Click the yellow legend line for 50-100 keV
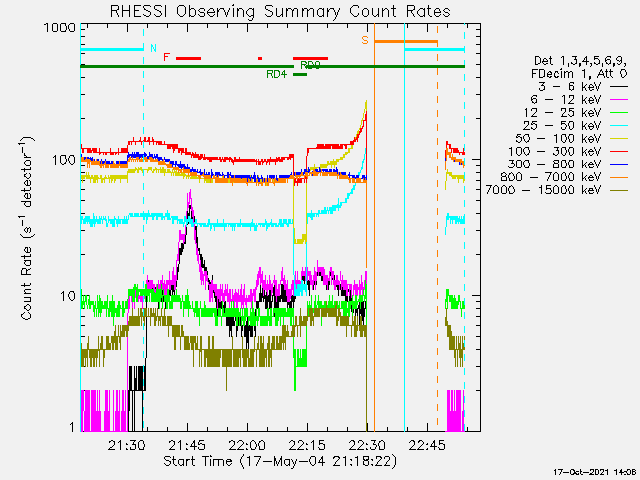Viewport: 640px width, 480px height. pos(619,139)
